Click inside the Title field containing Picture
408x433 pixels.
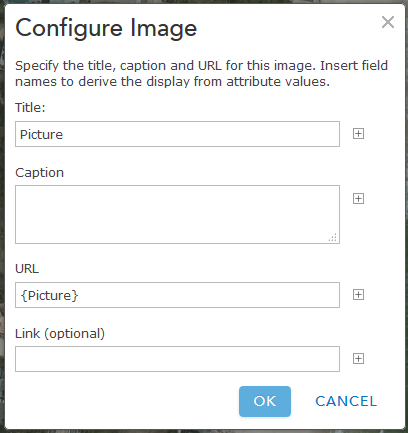177,134
